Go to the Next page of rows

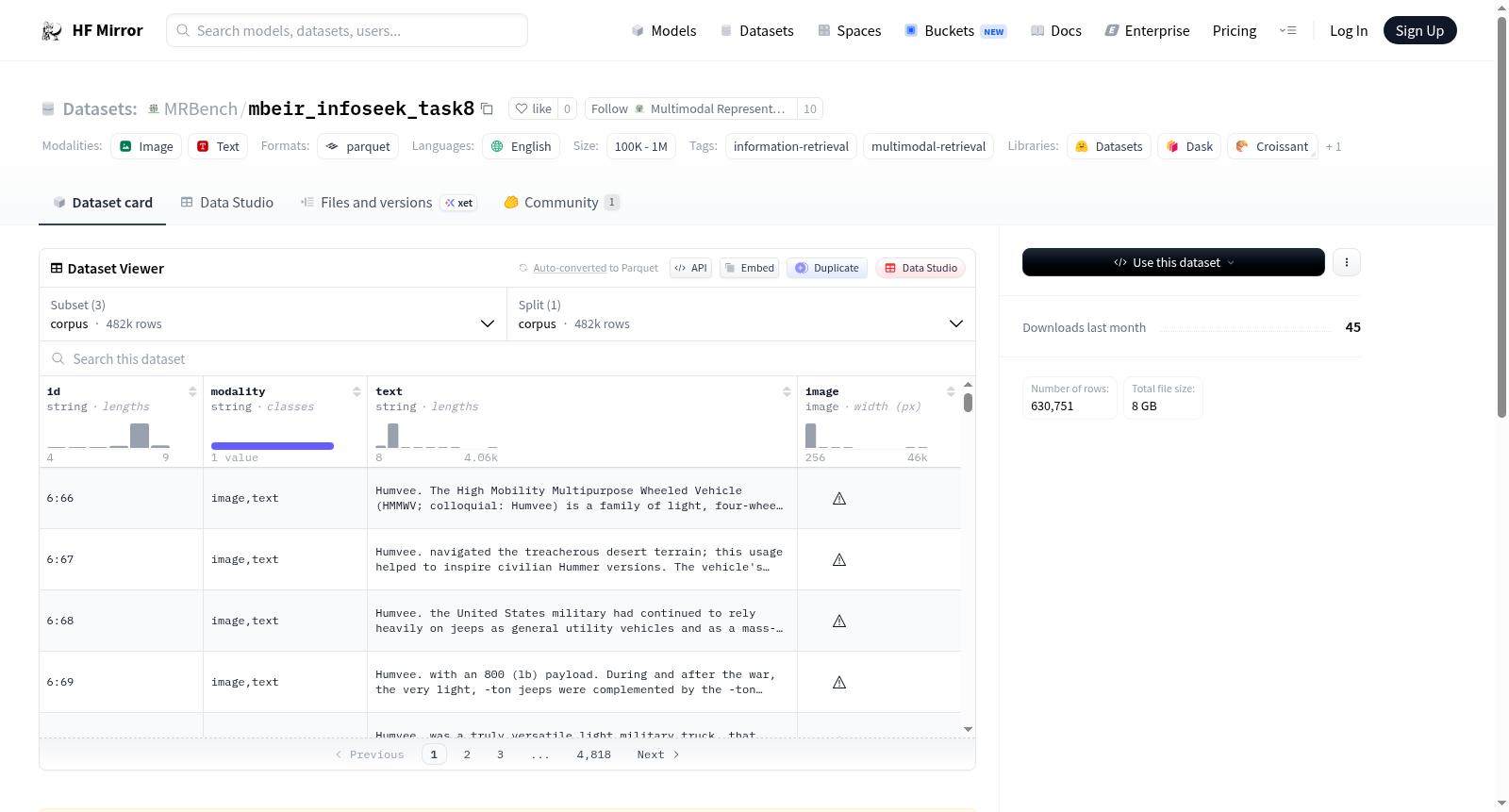click(x=658, y=754)
